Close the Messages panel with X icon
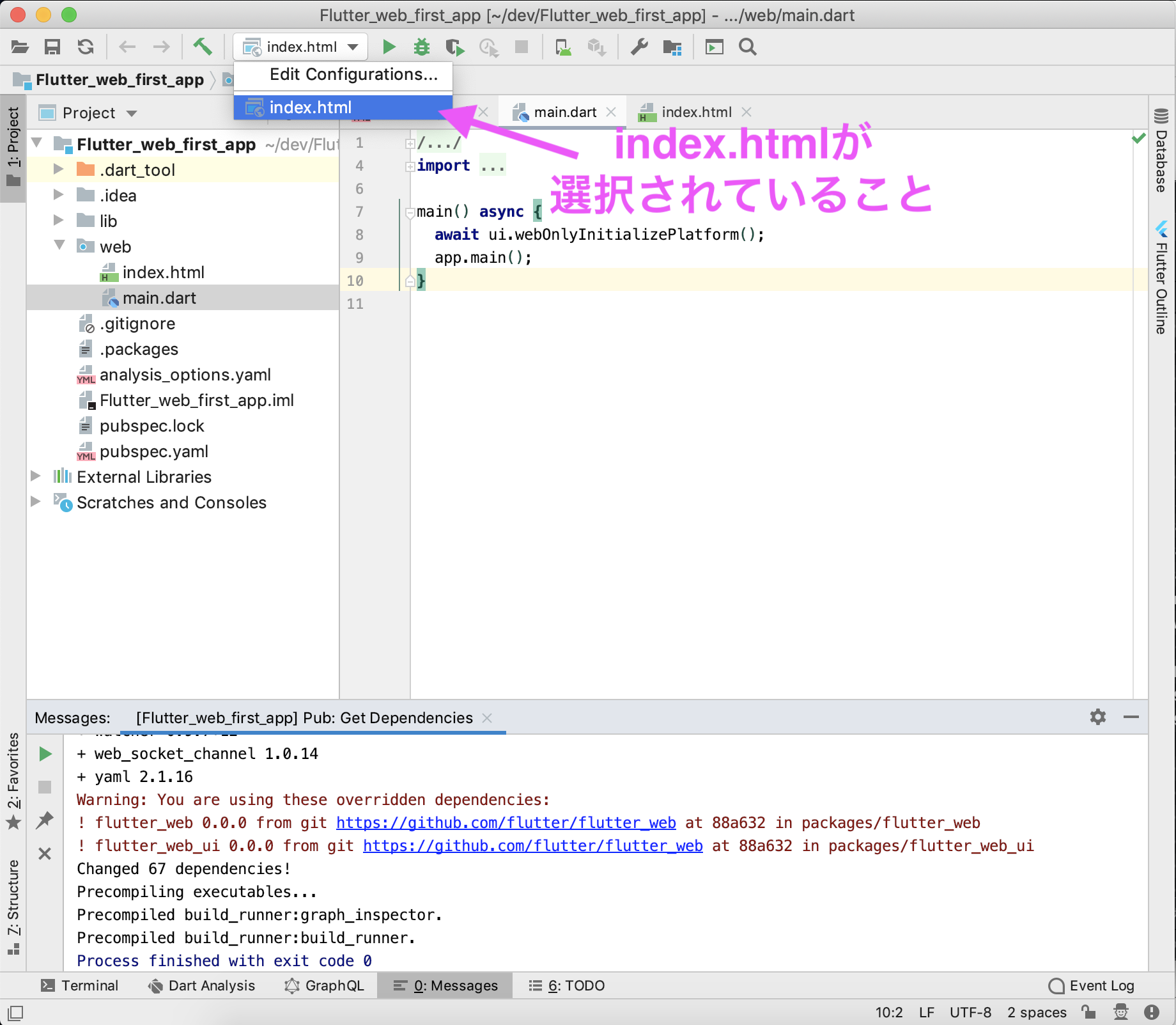The image size is (1176, 1025). coord(45,854)
